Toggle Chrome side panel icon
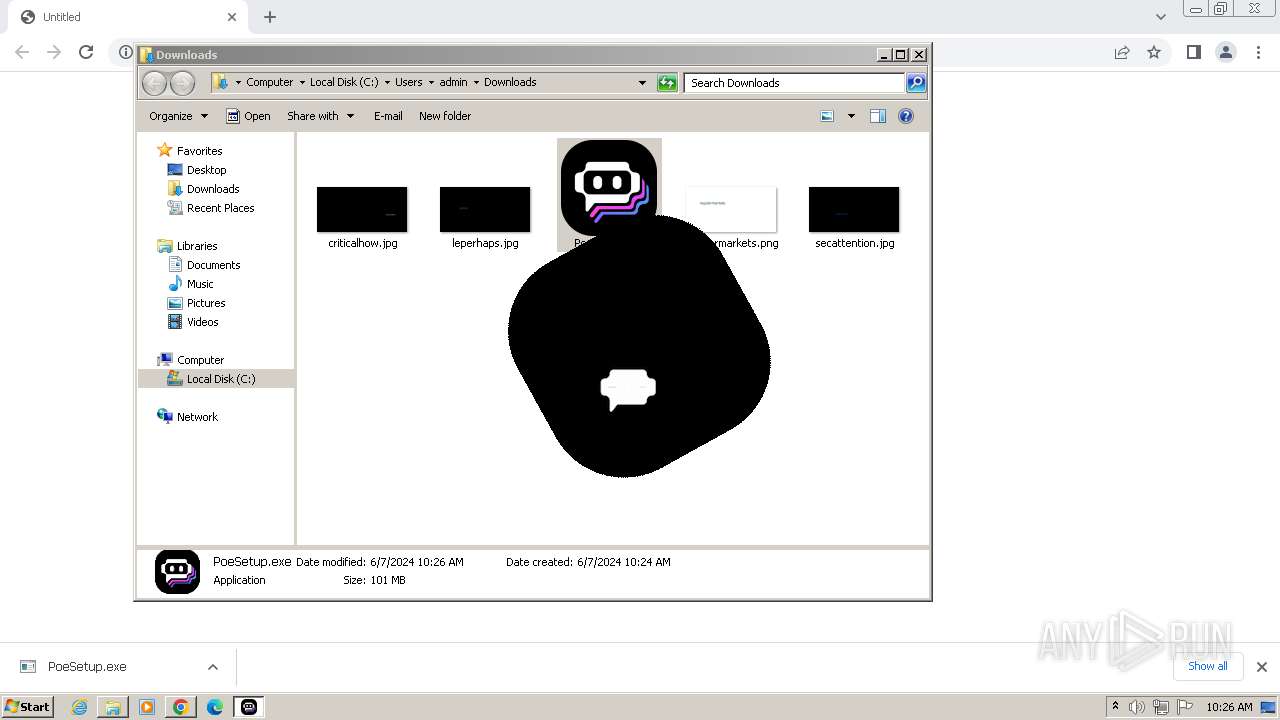 click(1193, 52)
